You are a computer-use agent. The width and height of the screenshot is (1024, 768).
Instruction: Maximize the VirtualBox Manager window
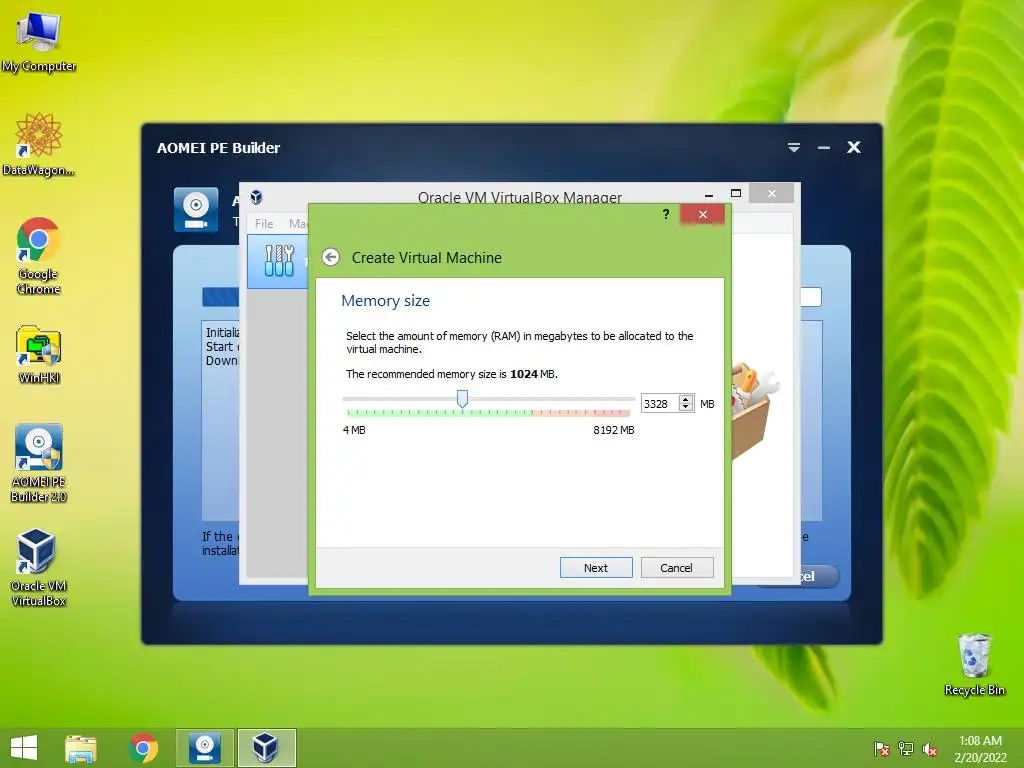pyautogui.click(x=735, y=193)
